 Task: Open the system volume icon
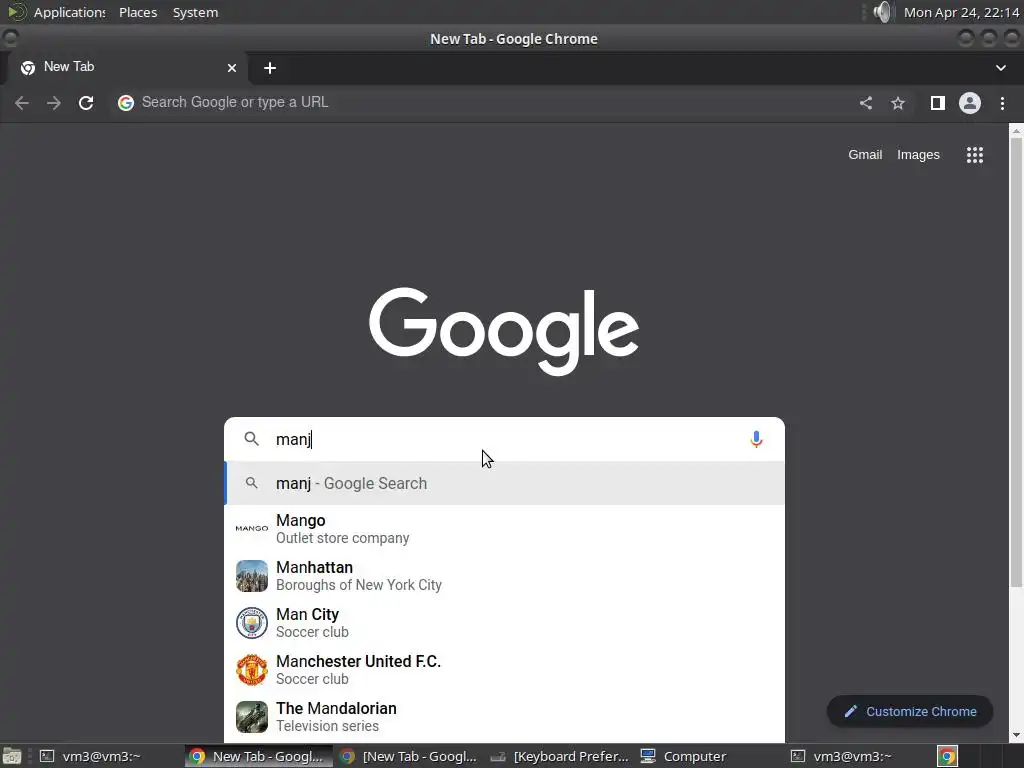[882, 12]
